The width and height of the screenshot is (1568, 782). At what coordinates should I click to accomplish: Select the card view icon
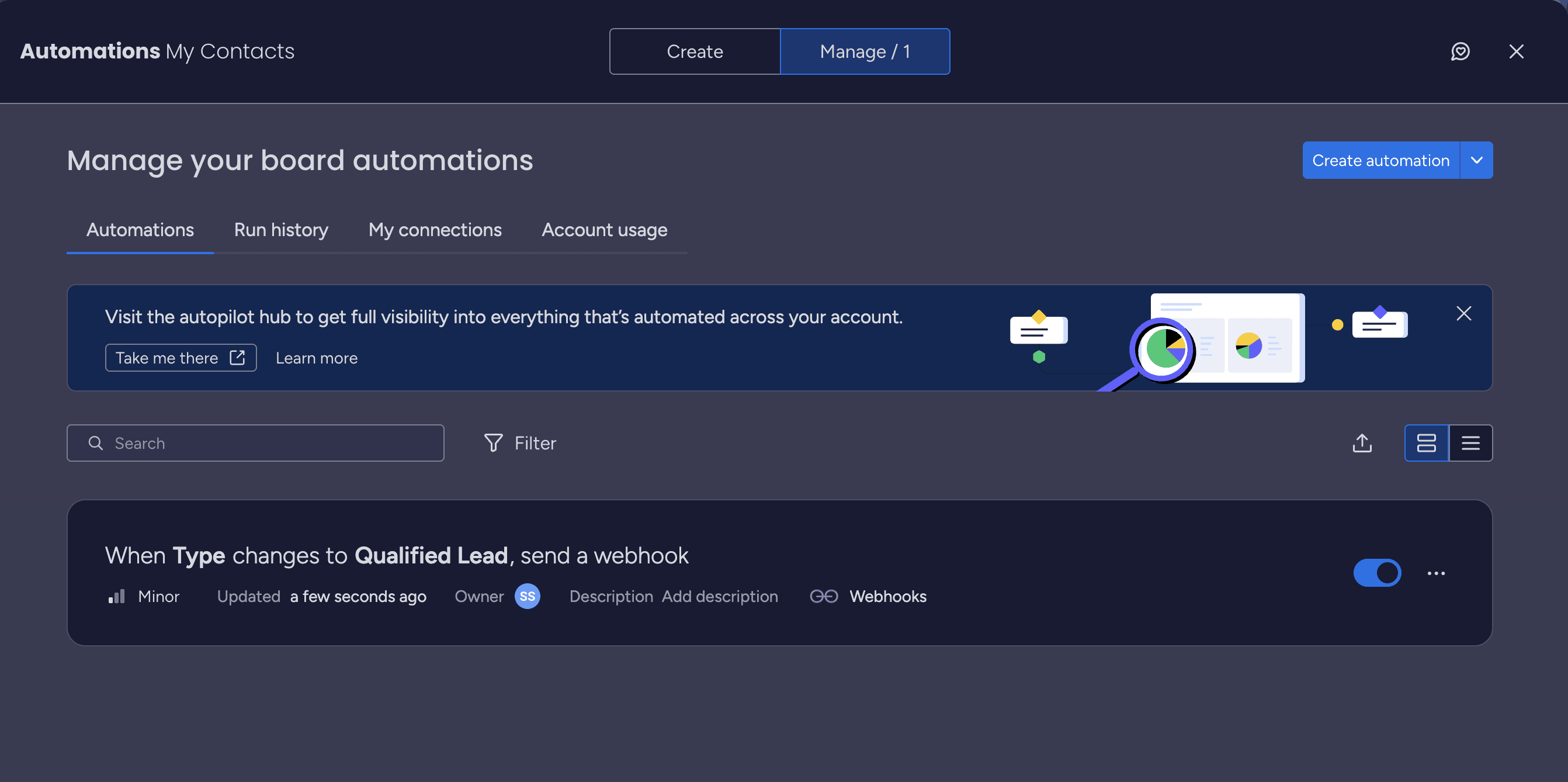[1426, 443]
